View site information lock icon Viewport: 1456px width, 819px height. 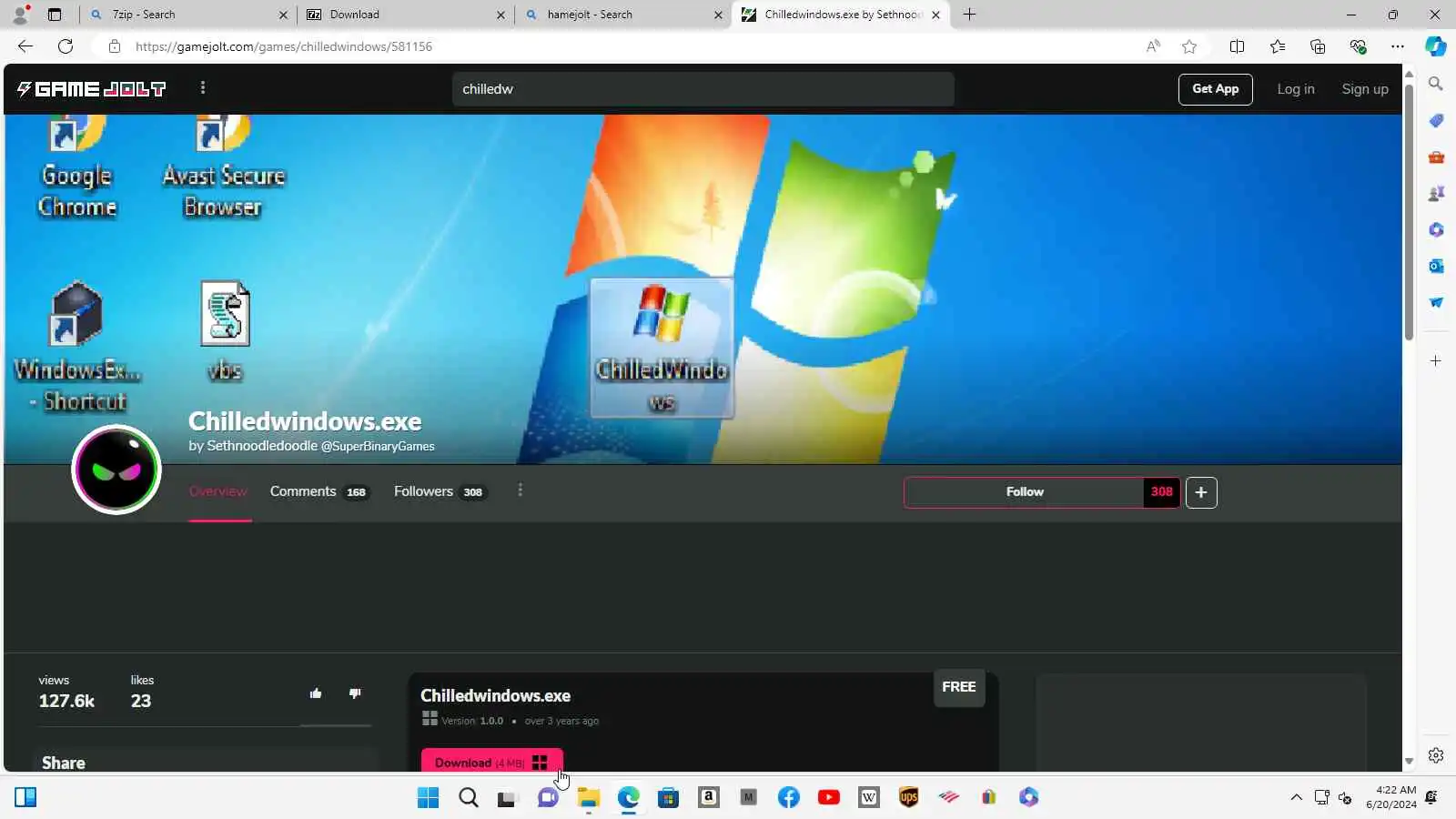[114, 46]
